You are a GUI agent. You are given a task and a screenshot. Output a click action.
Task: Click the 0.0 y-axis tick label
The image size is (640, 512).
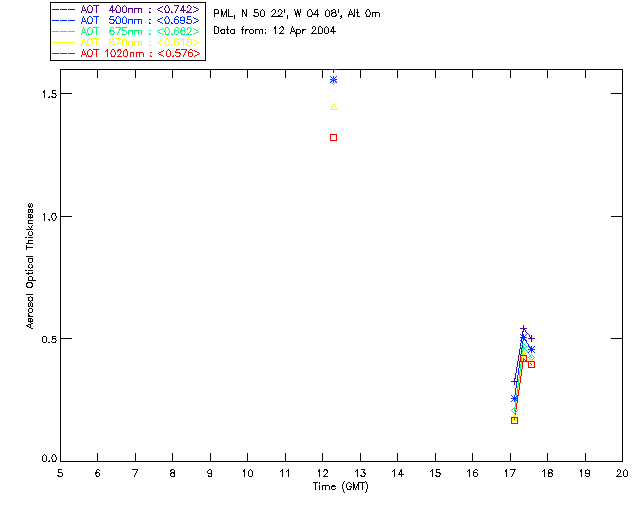coord(49,459)
